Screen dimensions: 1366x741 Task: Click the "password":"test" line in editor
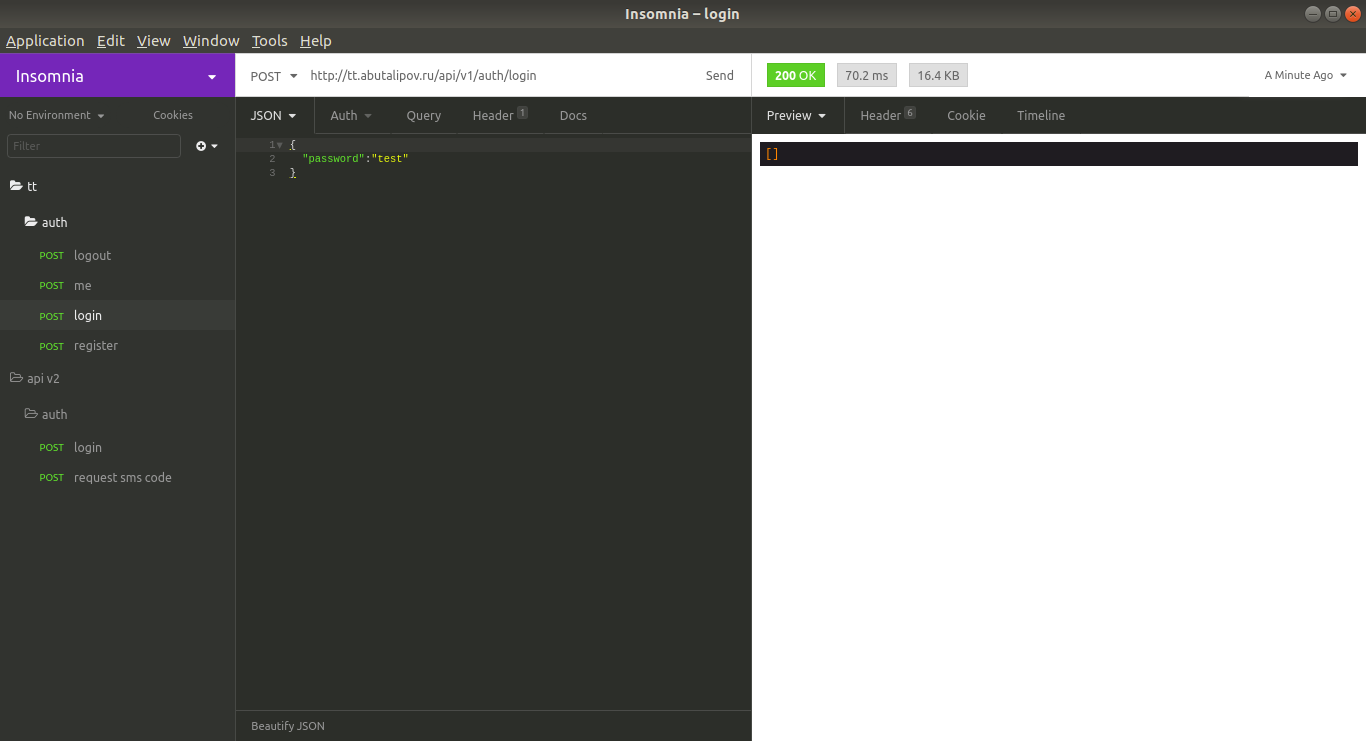tap(356, 159)
